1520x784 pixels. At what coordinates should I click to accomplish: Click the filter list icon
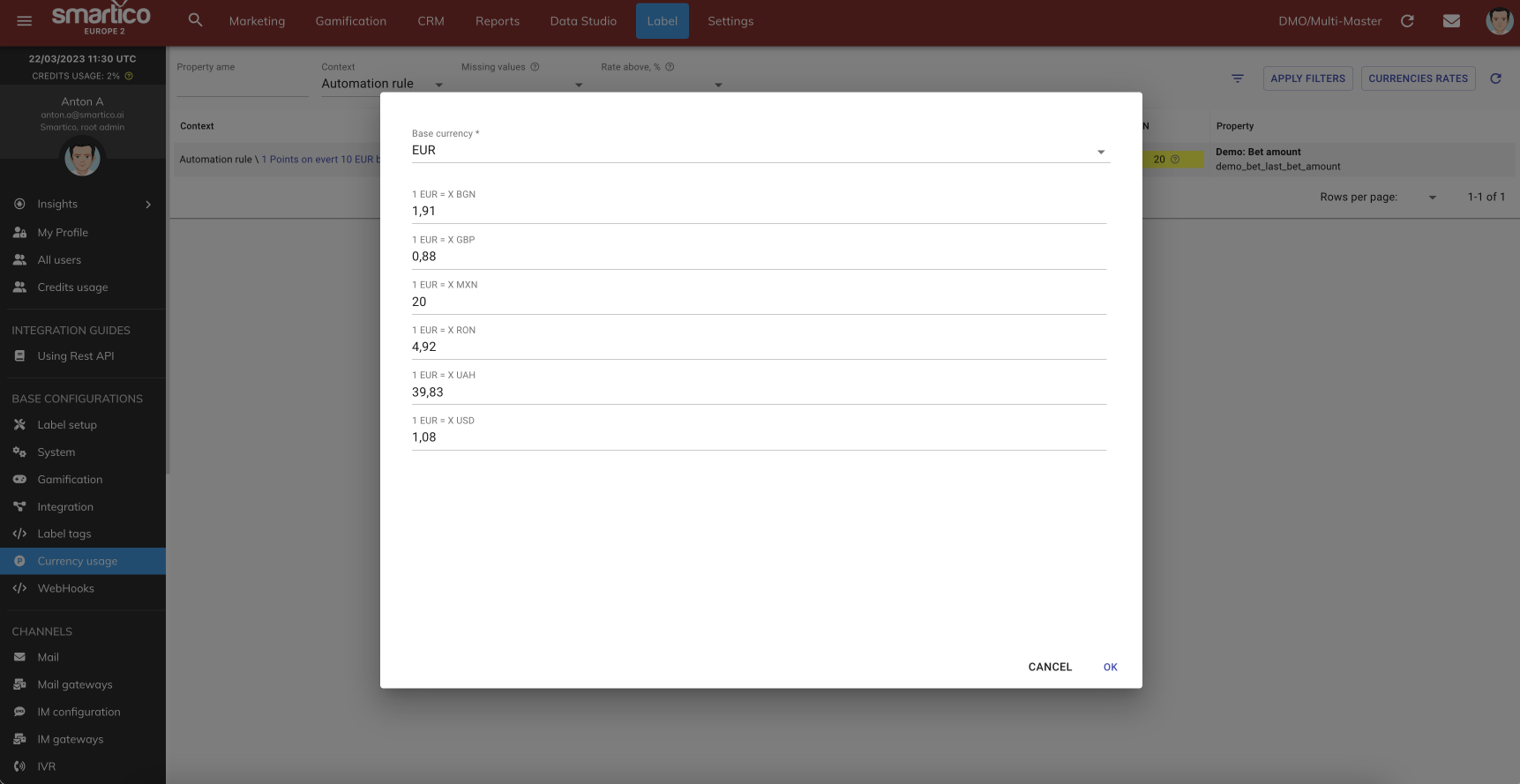click(1238, 78)
